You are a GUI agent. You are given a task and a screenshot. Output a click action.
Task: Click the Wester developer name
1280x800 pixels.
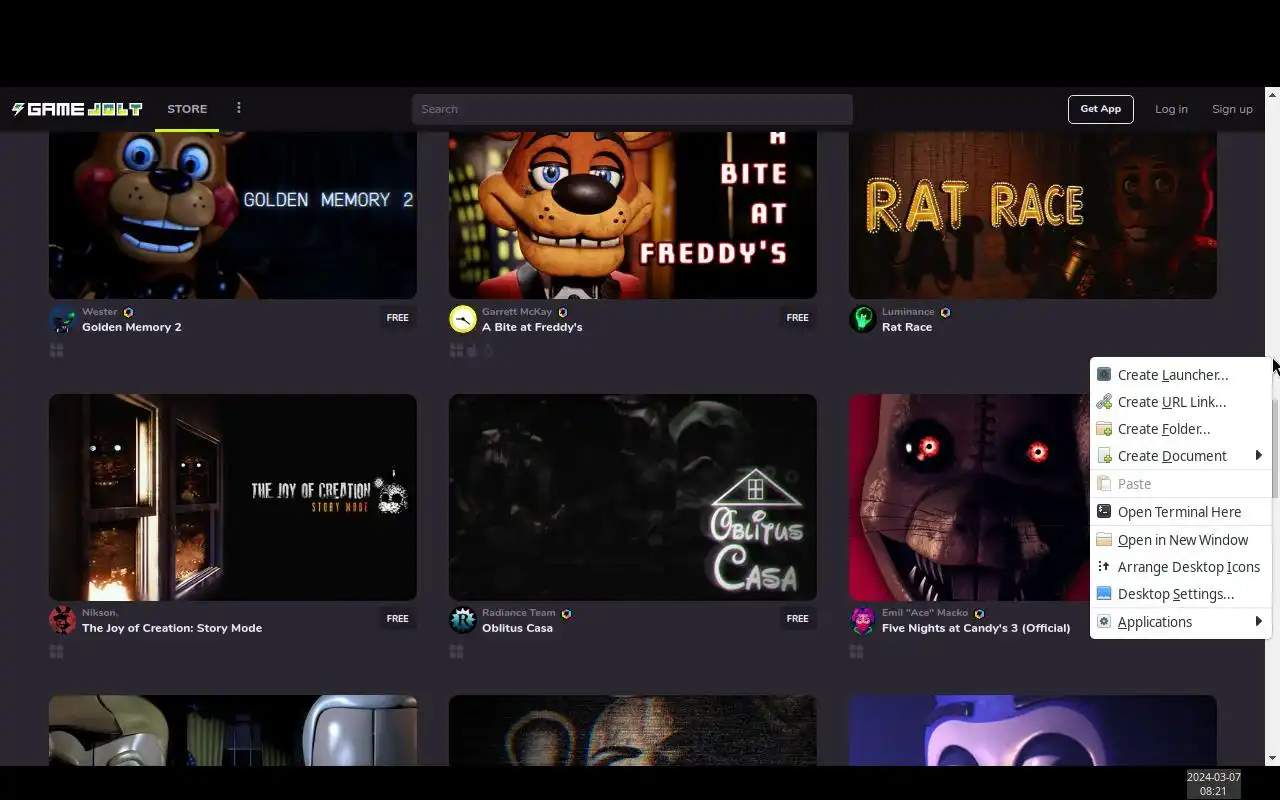point(100,312)
